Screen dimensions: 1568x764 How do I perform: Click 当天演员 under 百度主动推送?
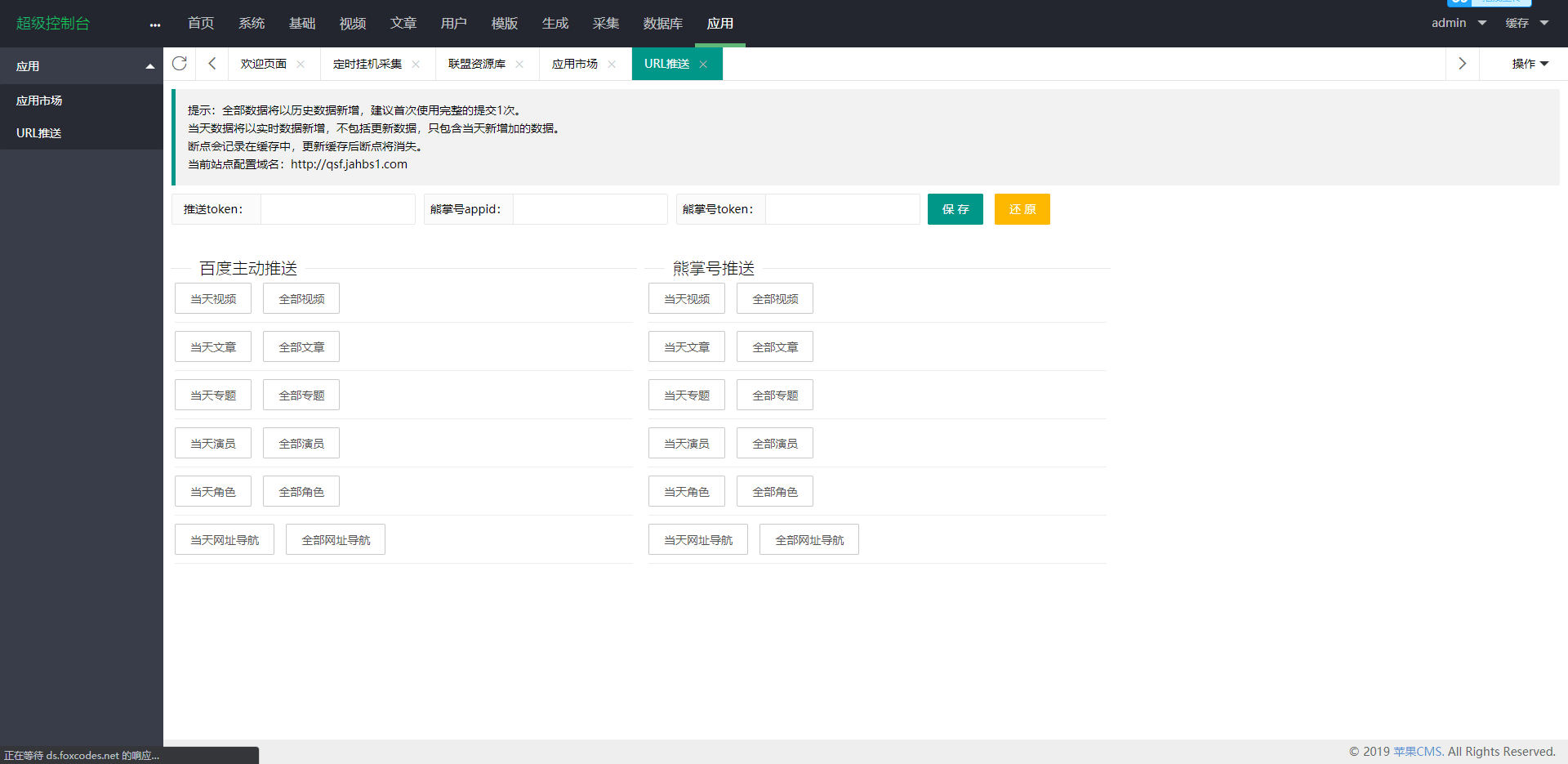pyautogui.click(x=213, y=443)
